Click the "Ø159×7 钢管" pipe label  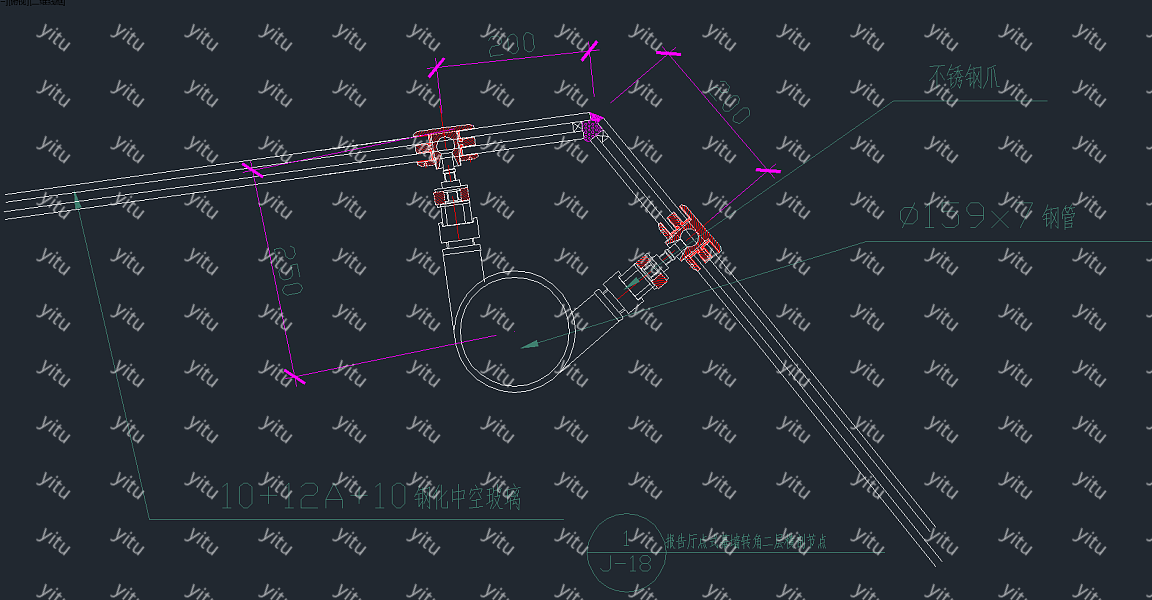coord(987,217)
